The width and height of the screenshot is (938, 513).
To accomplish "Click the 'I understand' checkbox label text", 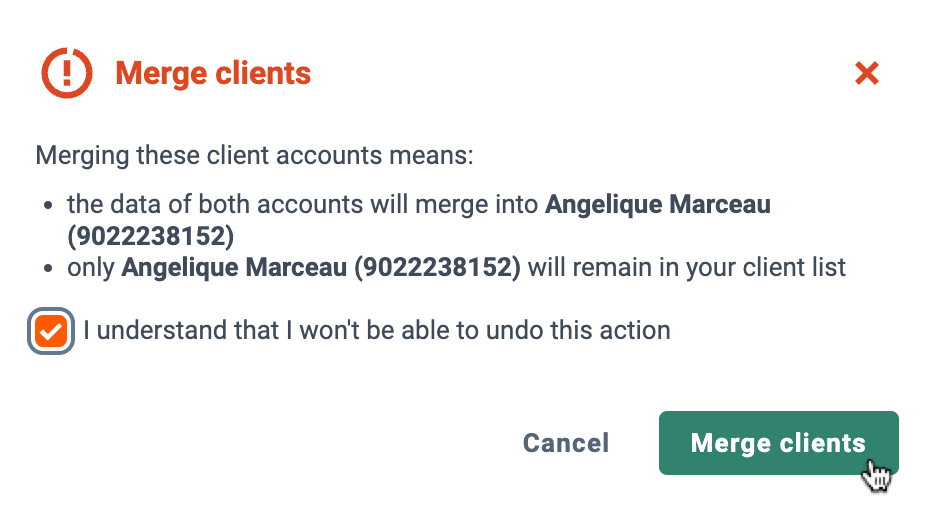I will click(377, 331).
